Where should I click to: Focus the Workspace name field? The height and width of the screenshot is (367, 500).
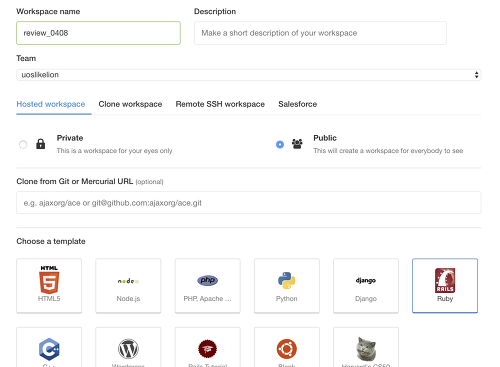tap(98, 33)
